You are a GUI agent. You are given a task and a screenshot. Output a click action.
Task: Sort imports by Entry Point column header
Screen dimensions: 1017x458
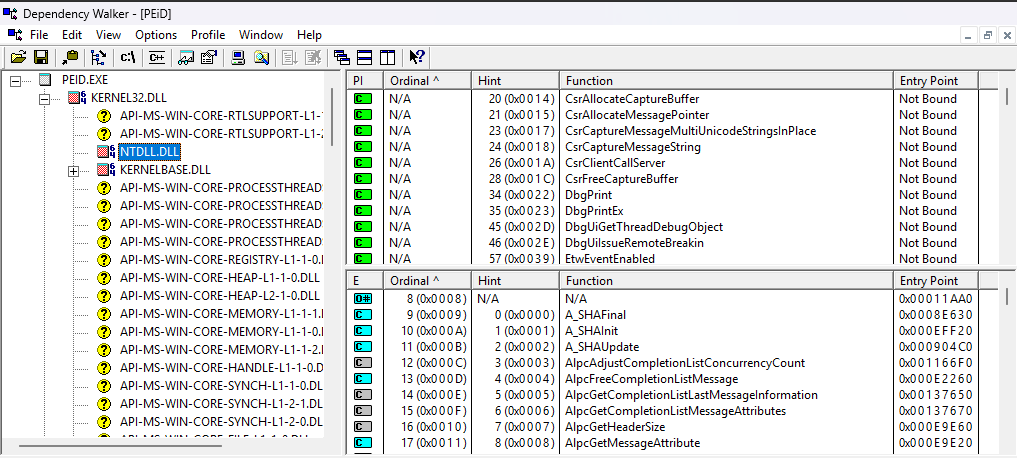pyautogui.click(x=936, y=81)
